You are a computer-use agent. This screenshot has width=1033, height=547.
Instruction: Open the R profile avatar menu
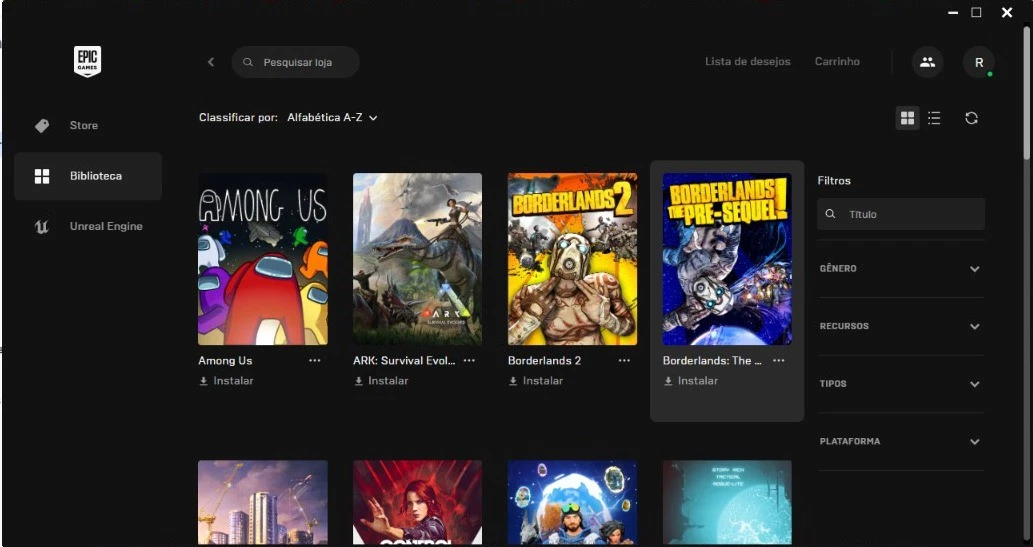click(979, 62)
